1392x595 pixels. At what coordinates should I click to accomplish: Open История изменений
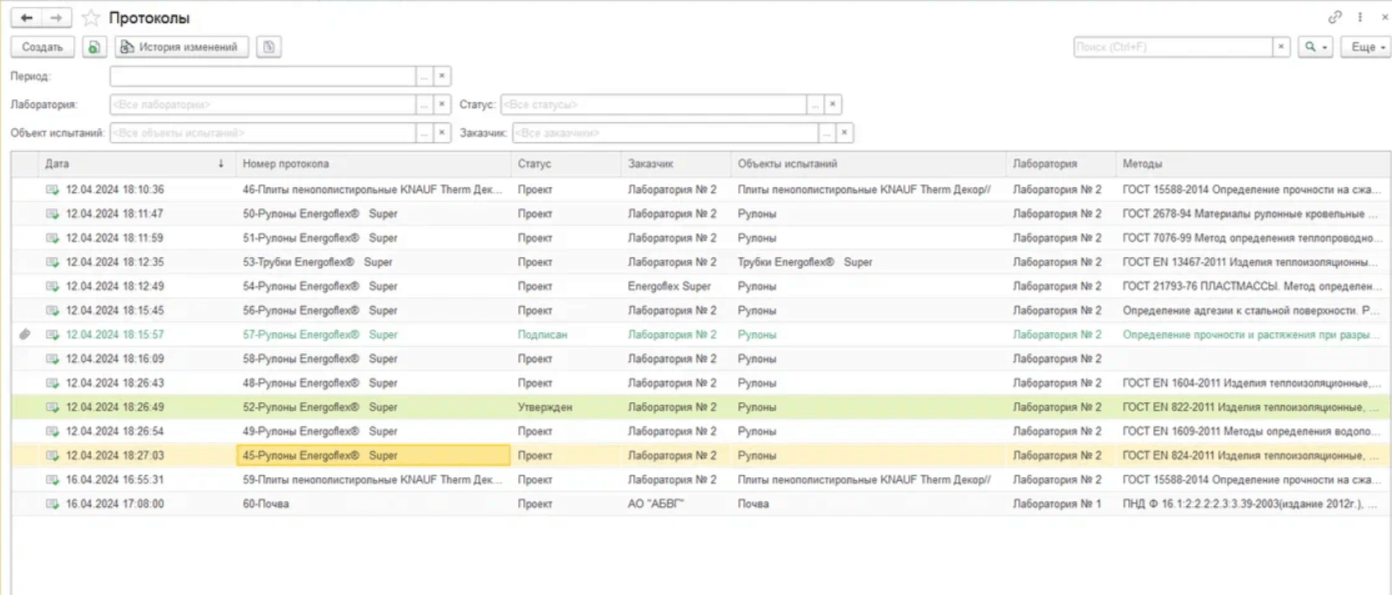(181, 47)
